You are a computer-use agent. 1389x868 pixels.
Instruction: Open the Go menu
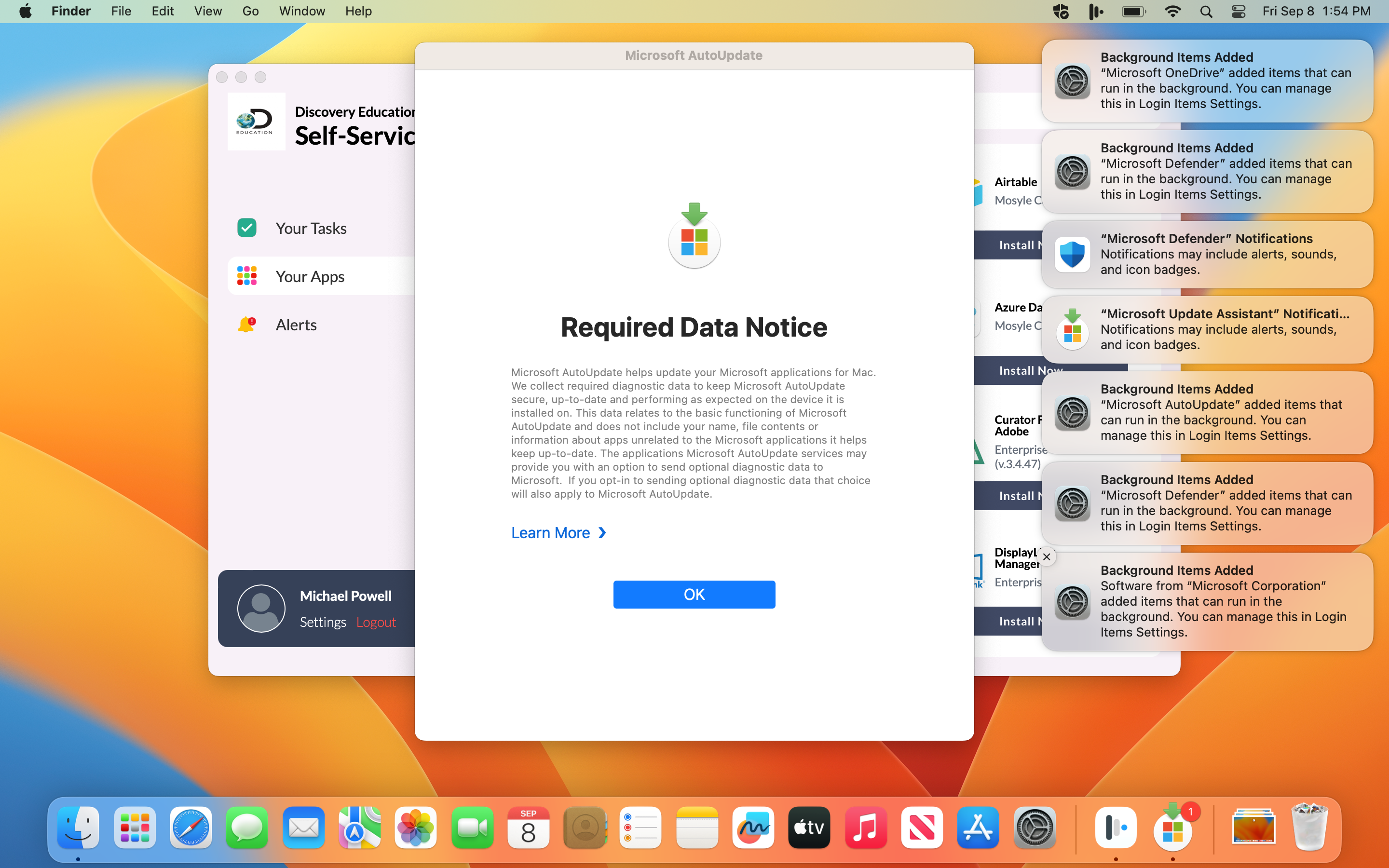250,12
